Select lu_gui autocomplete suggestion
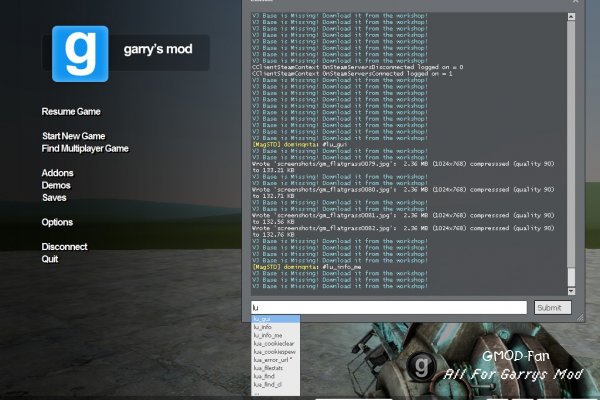600x400 pixels. [x=275, y=319]
